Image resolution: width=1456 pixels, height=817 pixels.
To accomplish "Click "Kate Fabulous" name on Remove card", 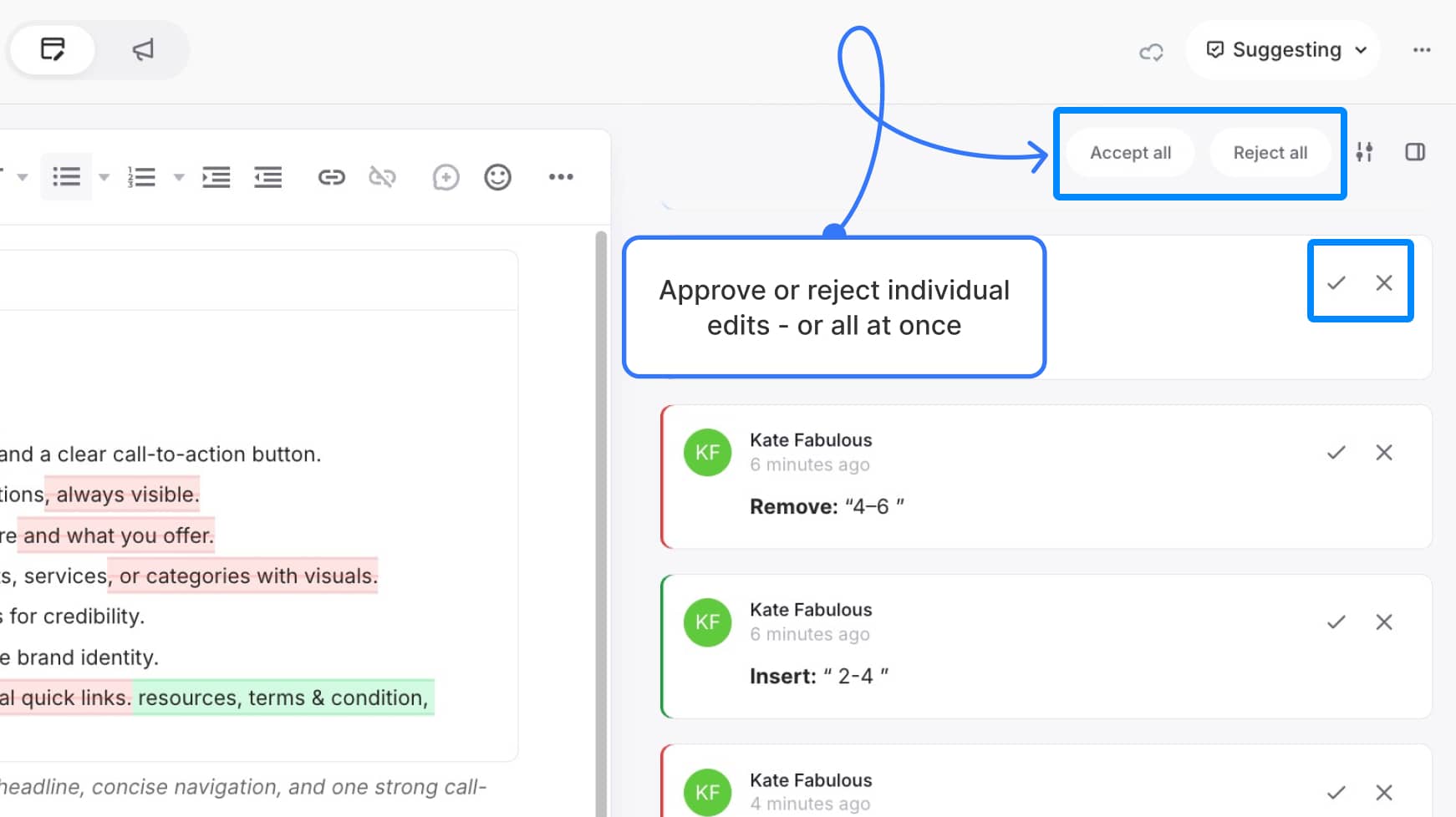I will click(x=811, y=440).
